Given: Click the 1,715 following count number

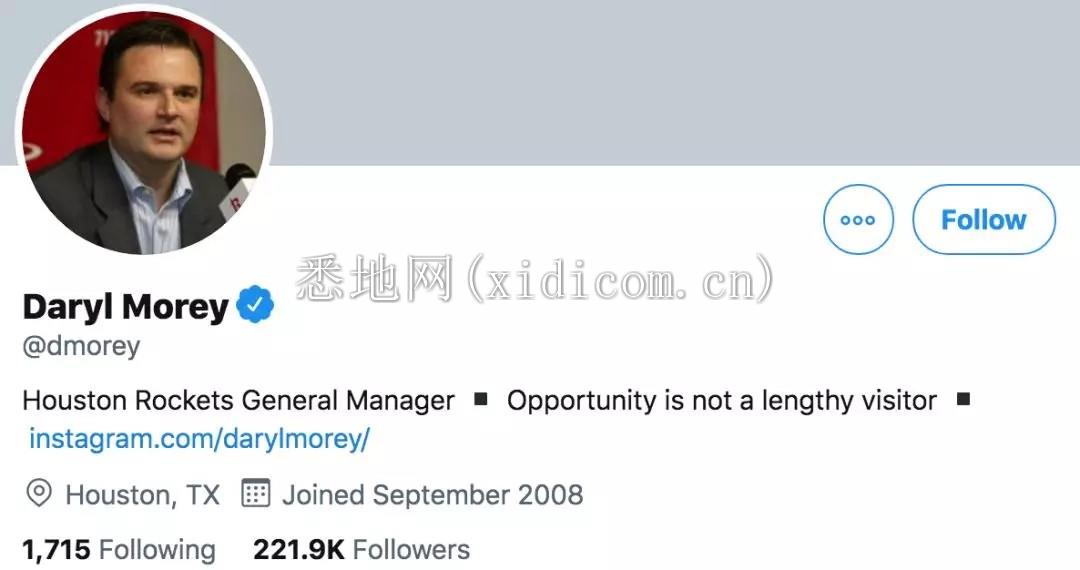Looking at the screenshot, I should [56, 549].
